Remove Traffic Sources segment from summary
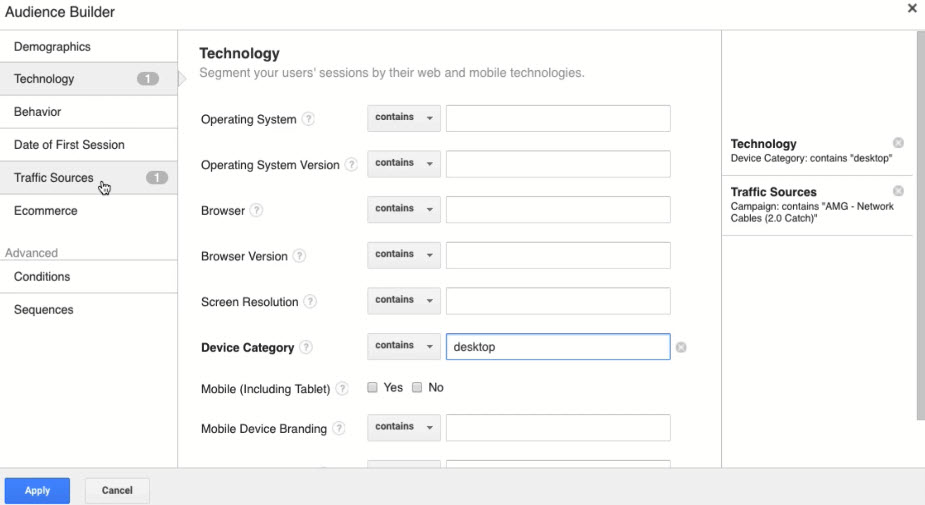 (897, 191)
